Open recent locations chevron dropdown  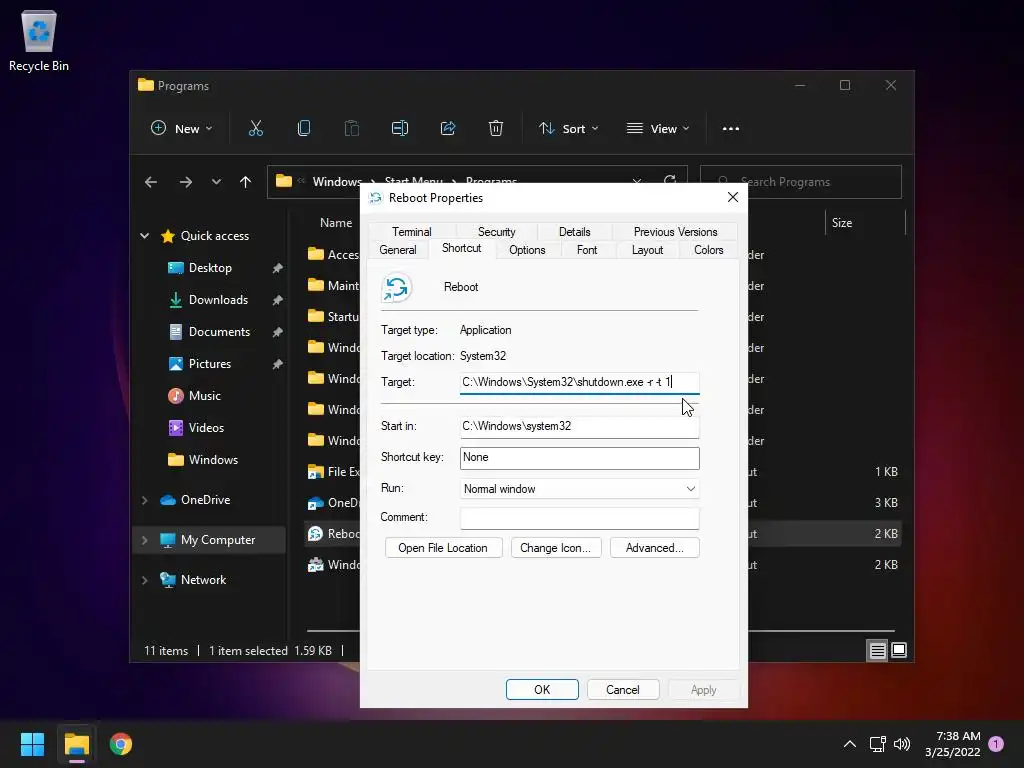coord(216,182)
